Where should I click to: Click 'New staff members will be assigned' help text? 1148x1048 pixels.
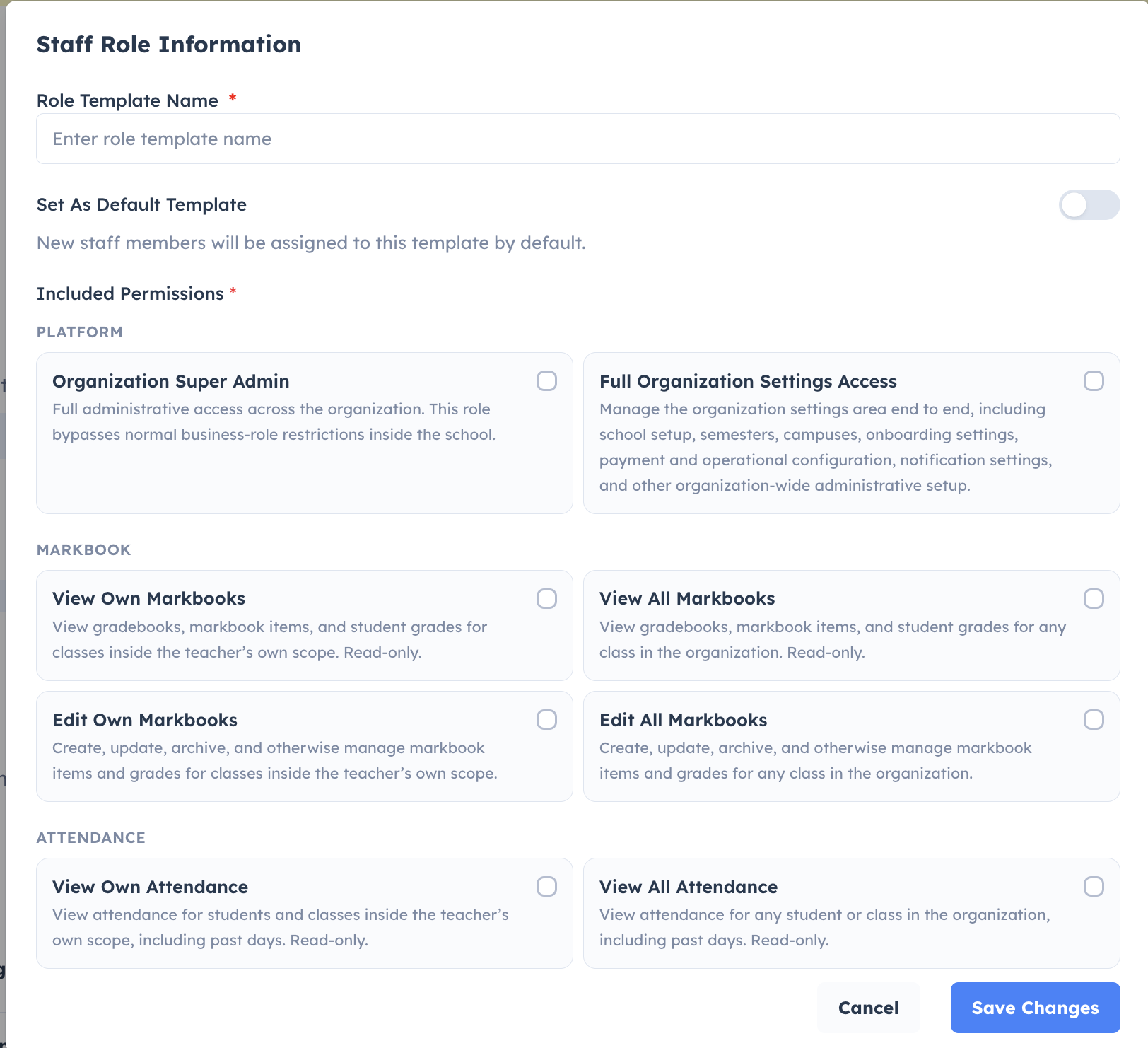(311, 243)
